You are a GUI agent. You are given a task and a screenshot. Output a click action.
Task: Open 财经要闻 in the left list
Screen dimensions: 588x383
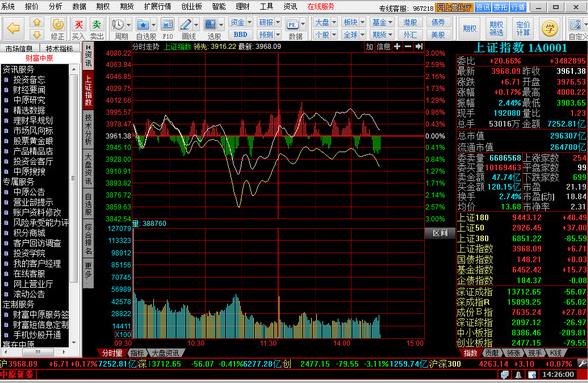29,90
